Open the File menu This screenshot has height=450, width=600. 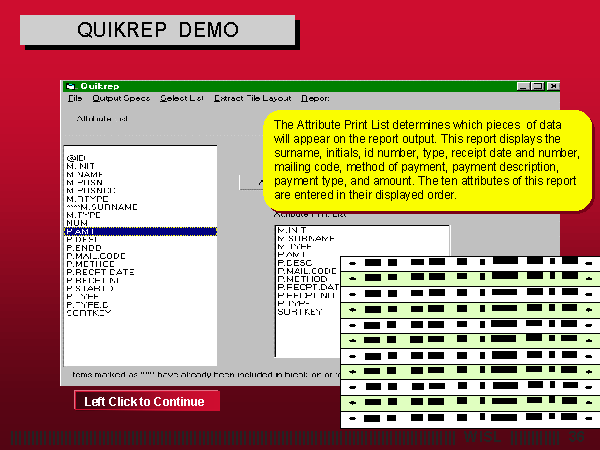[x=75, y=99]
